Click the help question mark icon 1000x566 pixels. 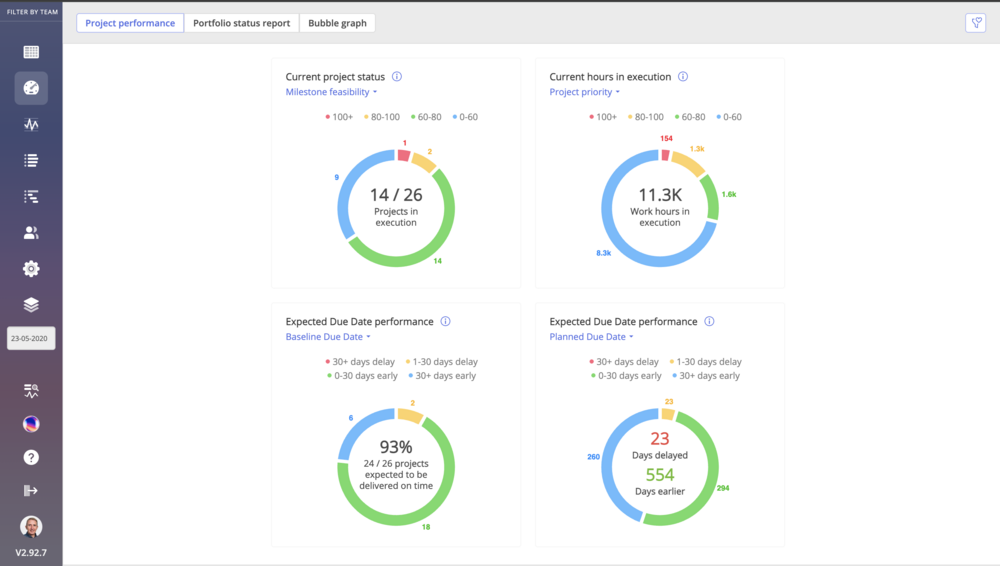(x=31, y=457)
